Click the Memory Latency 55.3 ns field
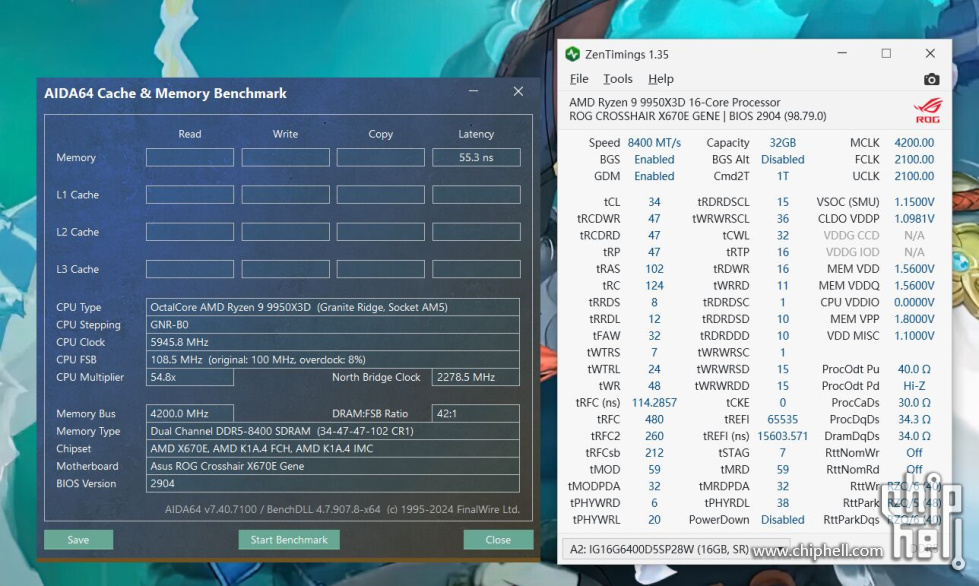Viewport: 979px width, 586px height. pyautogui.click(x=476, y=157)
